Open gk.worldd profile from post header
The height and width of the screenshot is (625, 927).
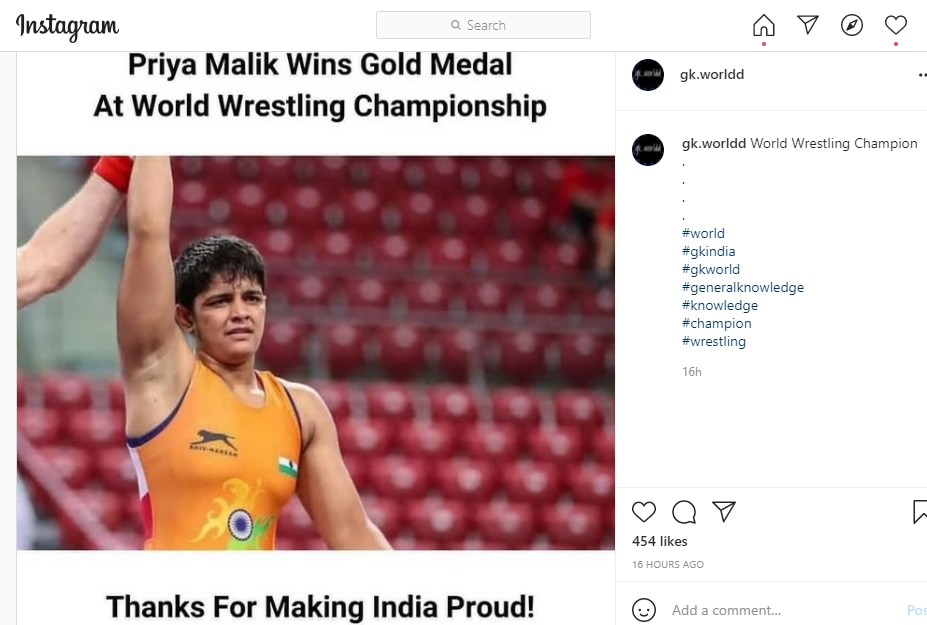(712, 75)
